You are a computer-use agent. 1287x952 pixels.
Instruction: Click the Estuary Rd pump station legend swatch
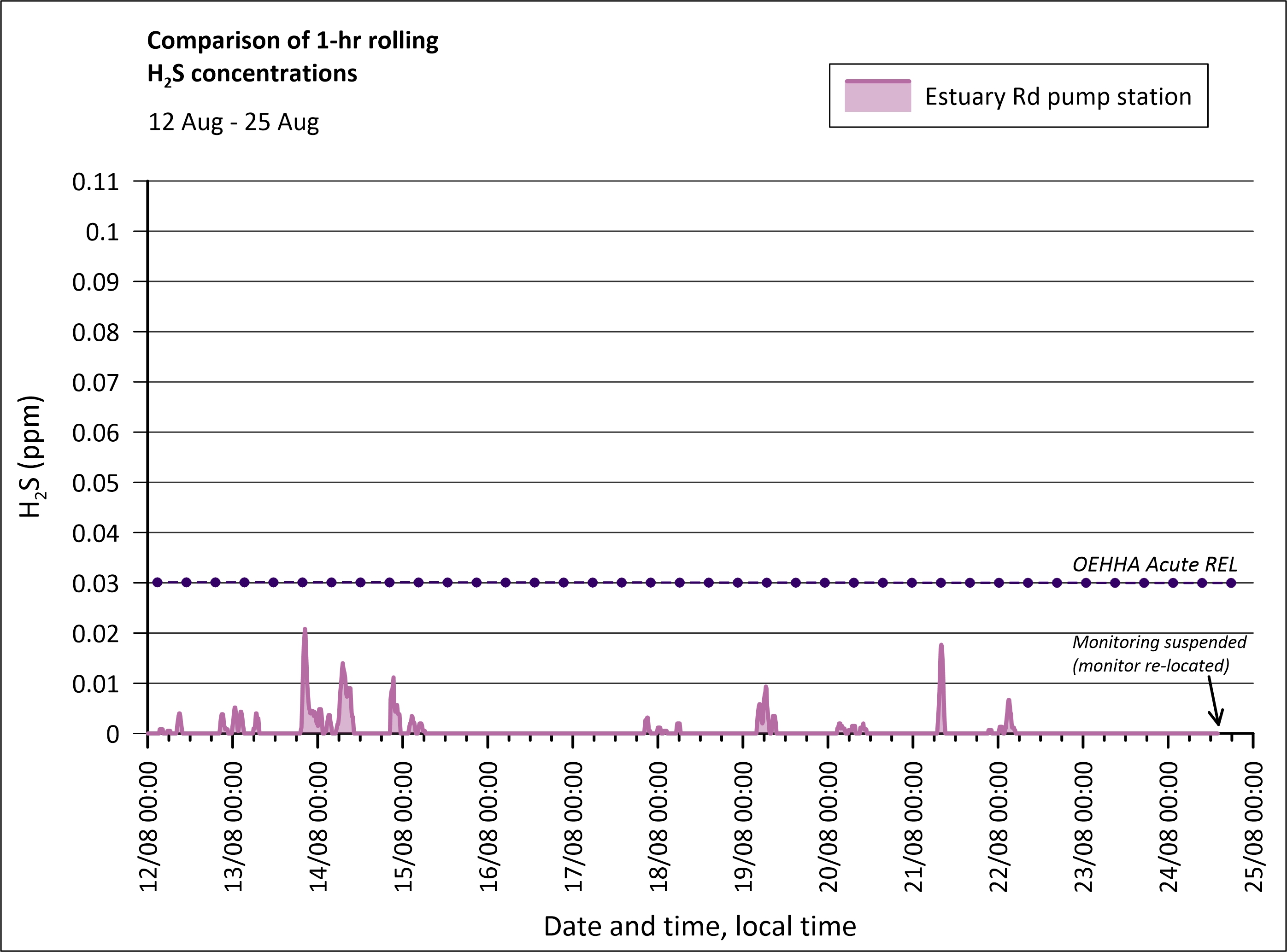[878, 96]
